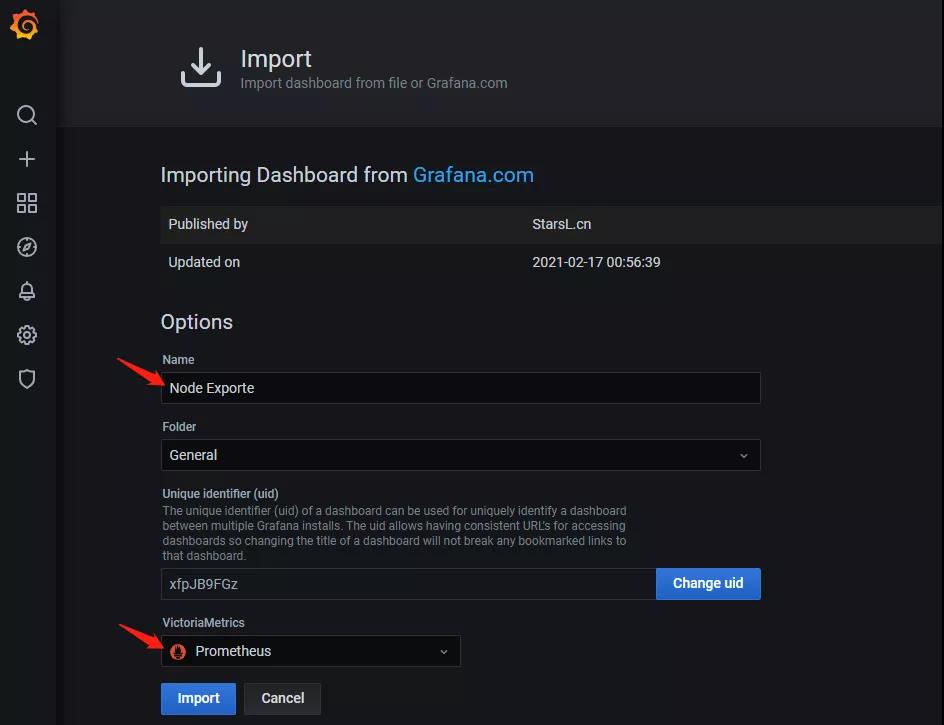
Task: Click the Options heading
Action: point(197,322)
